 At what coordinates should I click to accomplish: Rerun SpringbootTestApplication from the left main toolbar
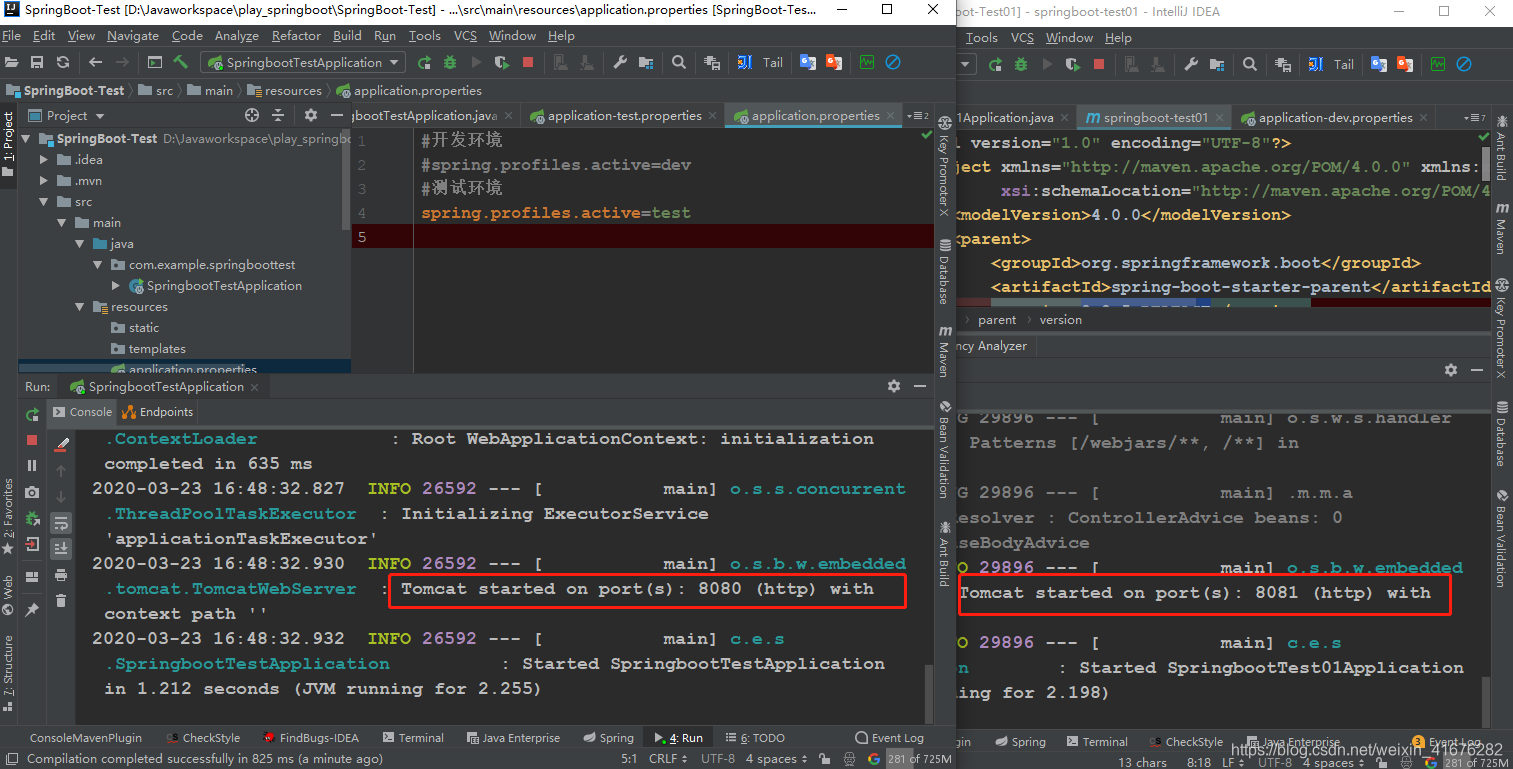point(425,62)
